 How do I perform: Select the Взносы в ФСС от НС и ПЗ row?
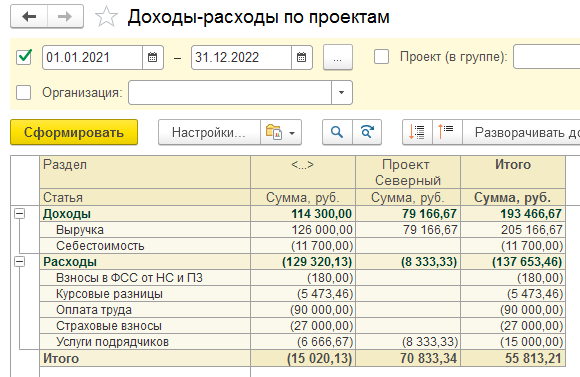145,278
